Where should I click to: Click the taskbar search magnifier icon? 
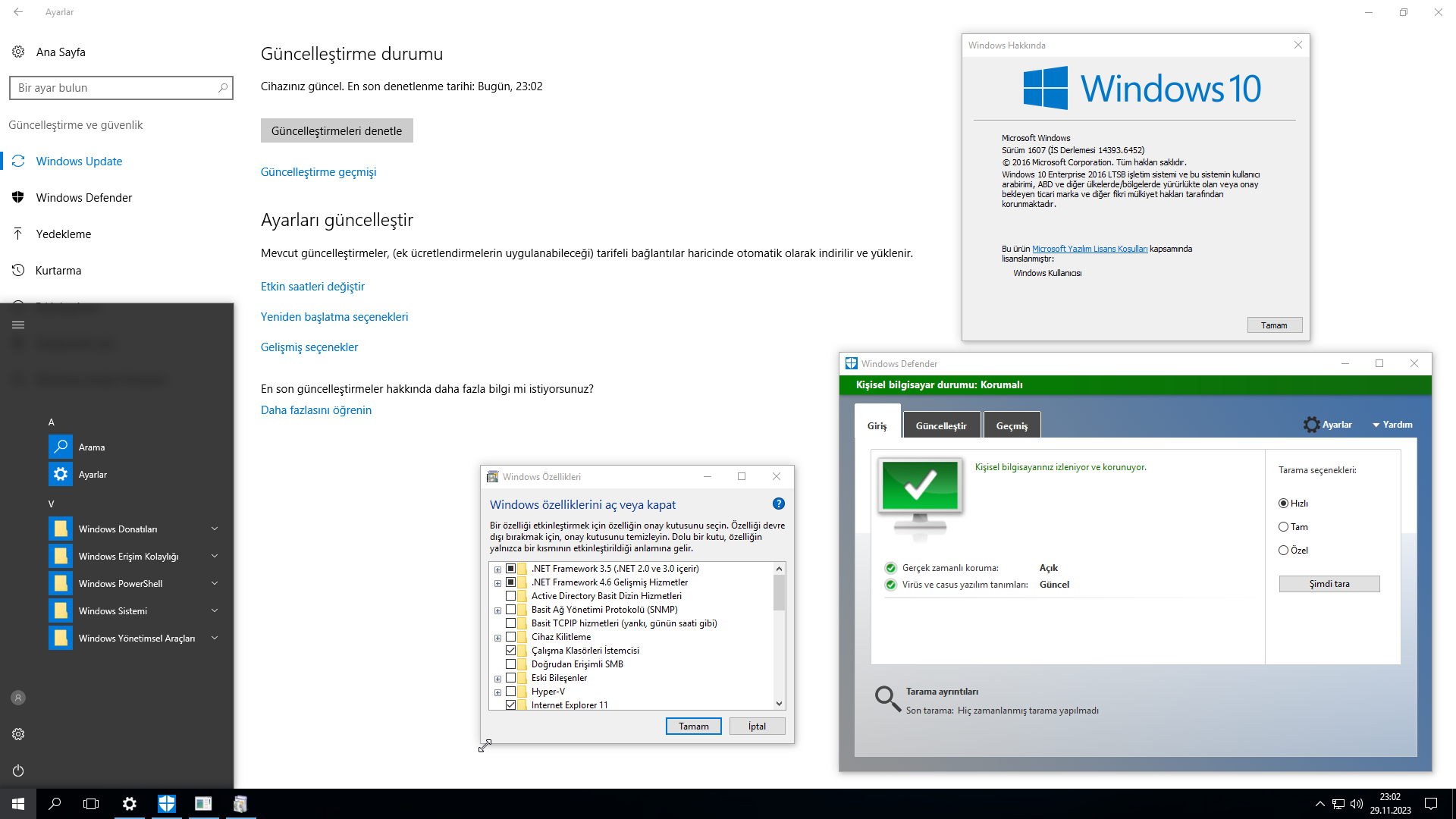coord(55,804)
